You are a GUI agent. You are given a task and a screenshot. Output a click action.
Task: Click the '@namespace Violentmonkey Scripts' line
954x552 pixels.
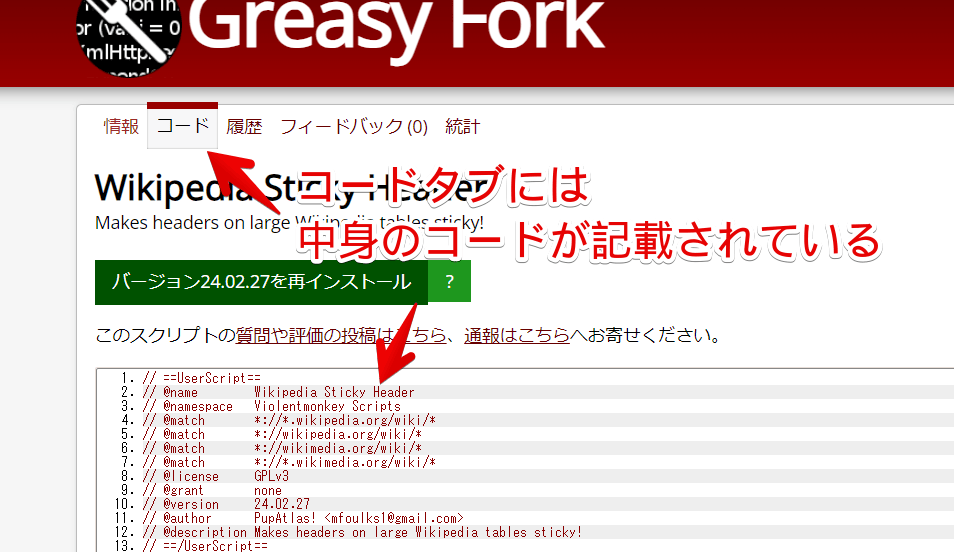tap(271, 406)
